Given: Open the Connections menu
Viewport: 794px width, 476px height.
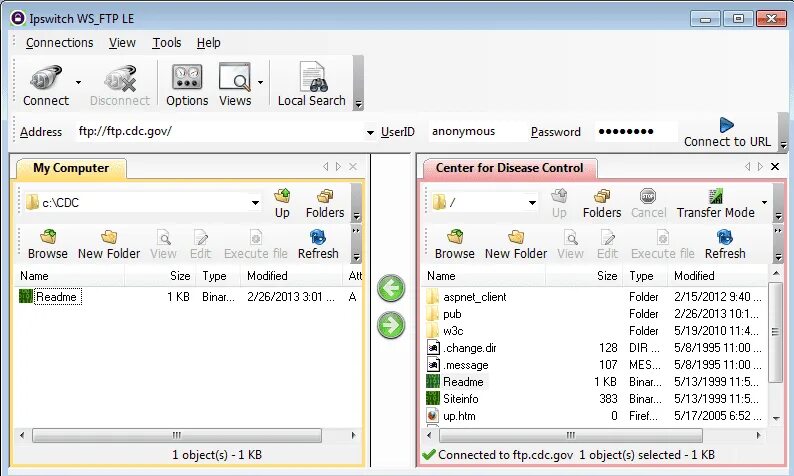Looking at the screenshot, I should tap(59, 43).
